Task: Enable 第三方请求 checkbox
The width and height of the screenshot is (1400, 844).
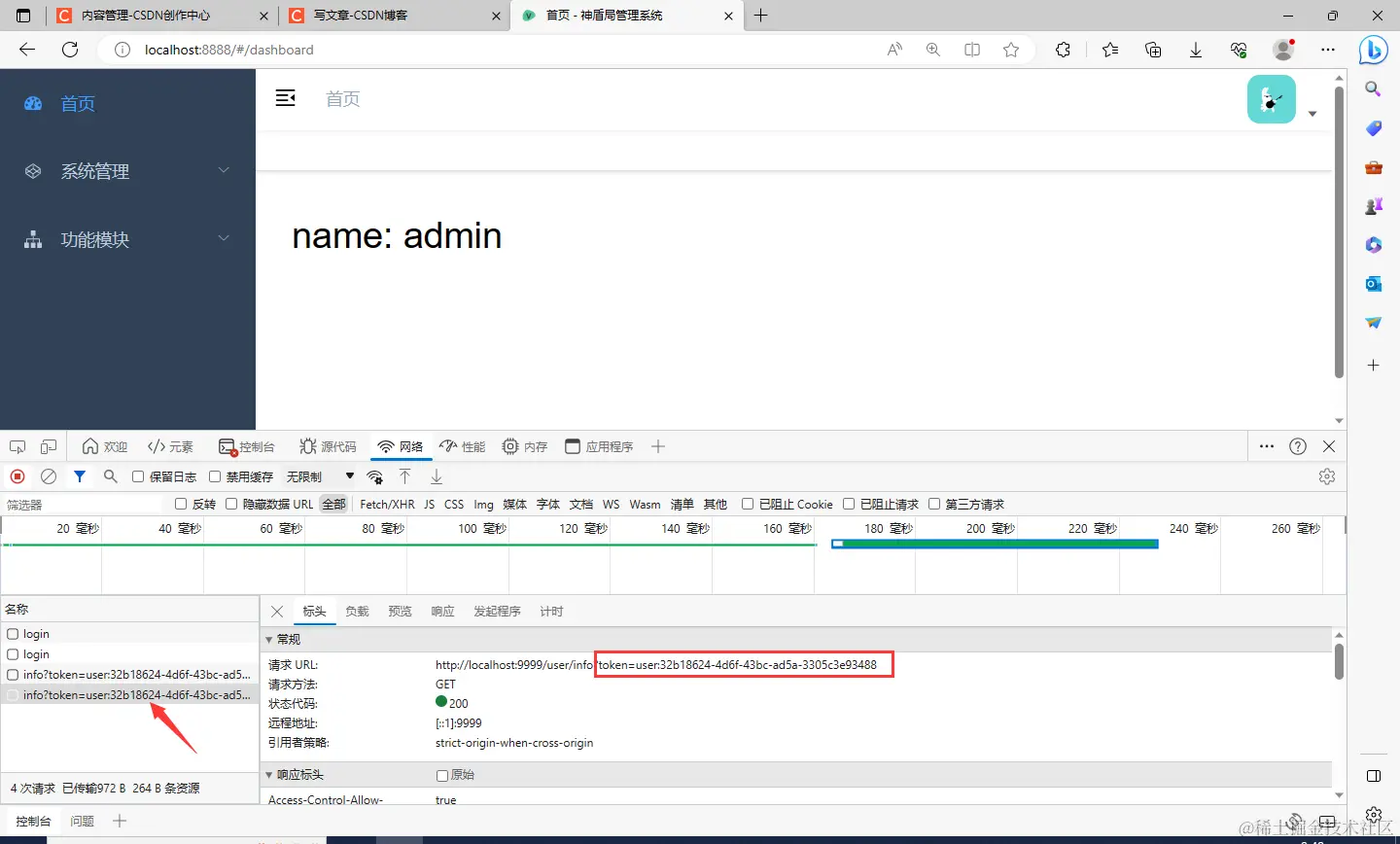Action: 934,504
